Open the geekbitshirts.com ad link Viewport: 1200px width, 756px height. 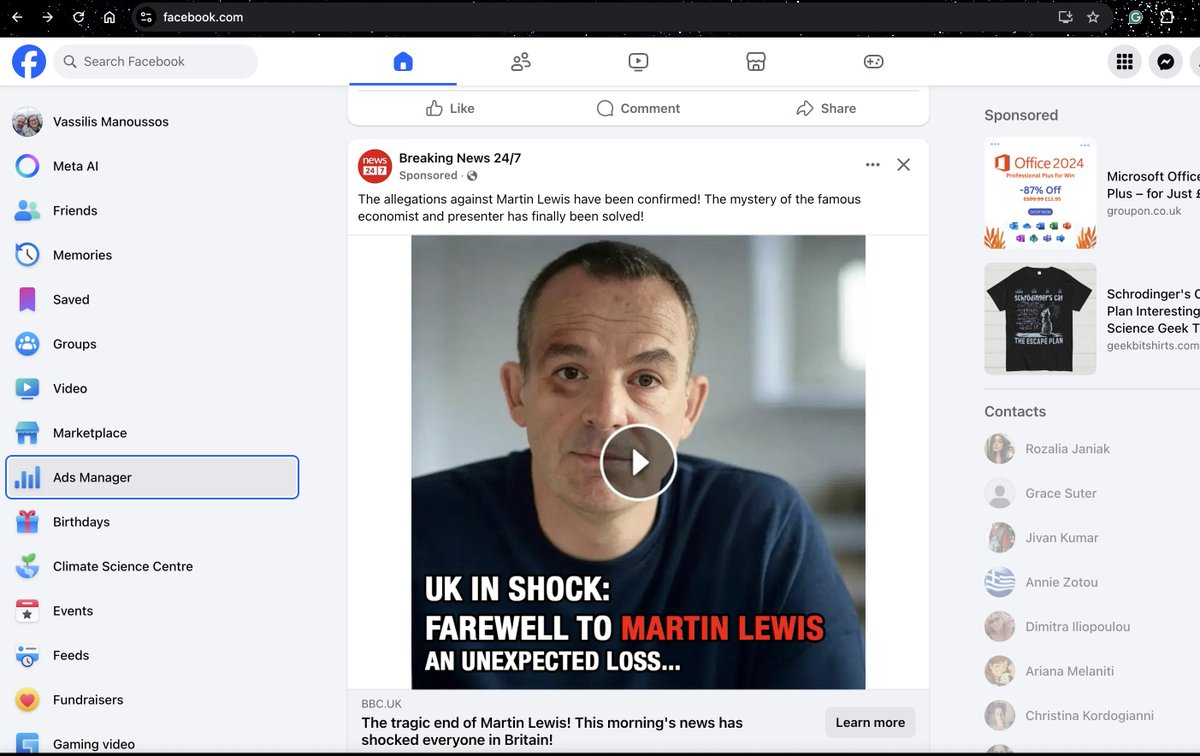click(x=1153, y=320)
